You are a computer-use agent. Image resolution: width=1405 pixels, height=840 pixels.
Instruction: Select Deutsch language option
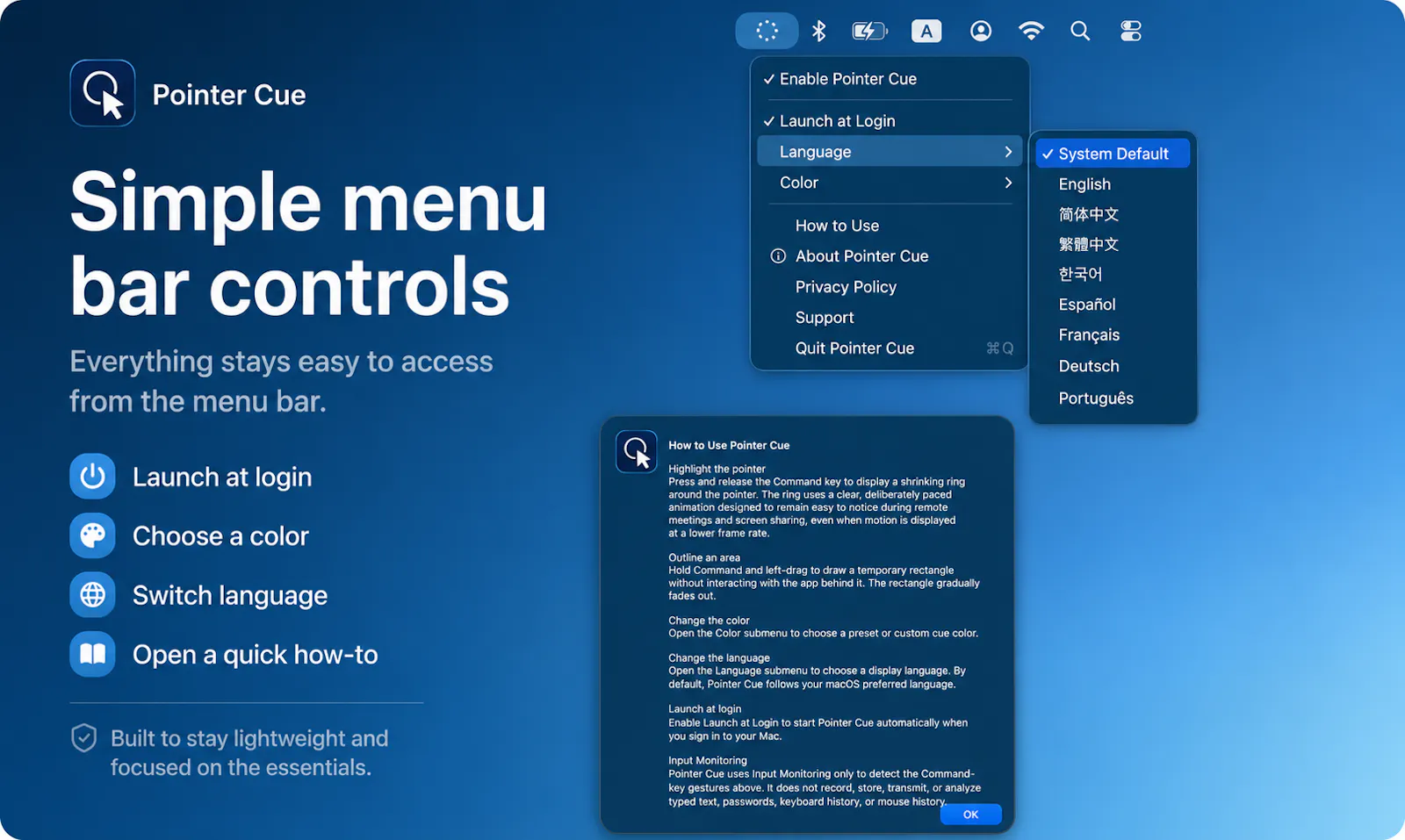(x=1113, y=366)
